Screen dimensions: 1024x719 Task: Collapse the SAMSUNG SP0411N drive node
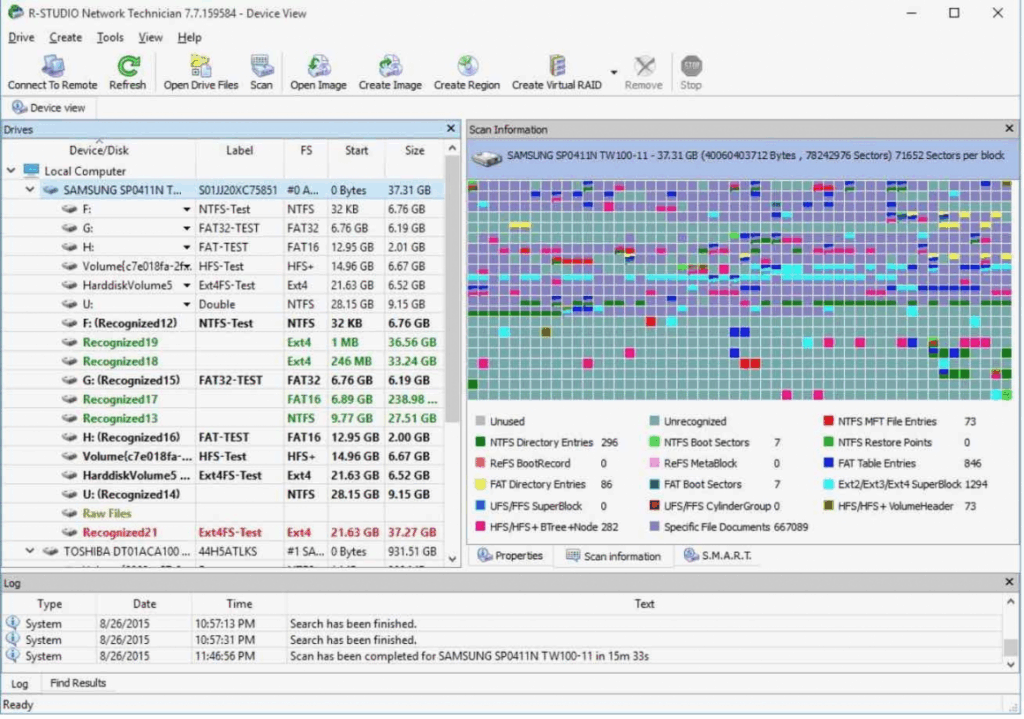tap(30, 190)
